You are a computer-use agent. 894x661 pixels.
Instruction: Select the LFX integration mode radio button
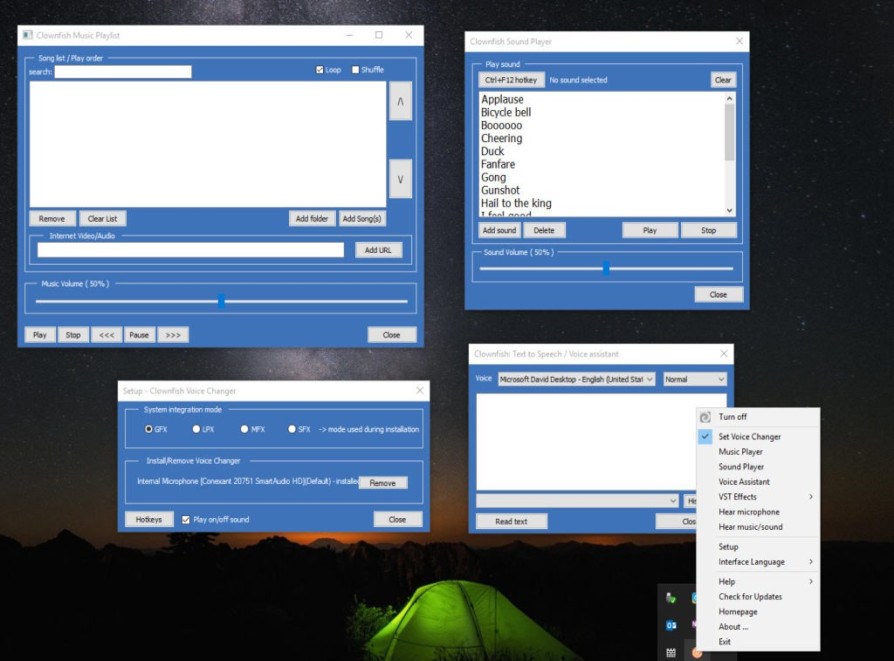click(x=196, y=429)
